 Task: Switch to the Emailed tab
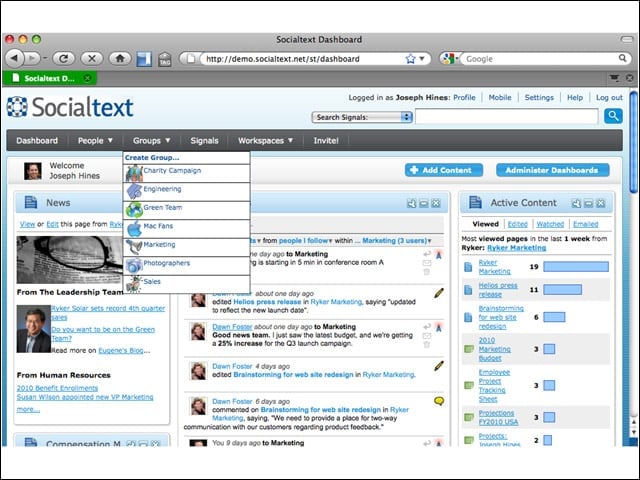click(x=585, y=224)
